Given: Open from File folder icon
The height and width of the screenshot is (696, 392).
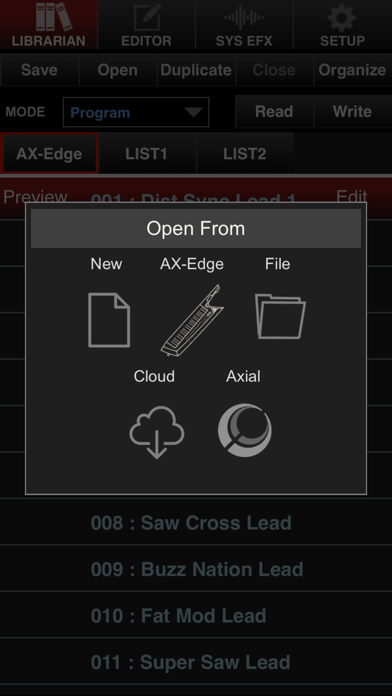Looking at the screenshot, I should (280, 316).
